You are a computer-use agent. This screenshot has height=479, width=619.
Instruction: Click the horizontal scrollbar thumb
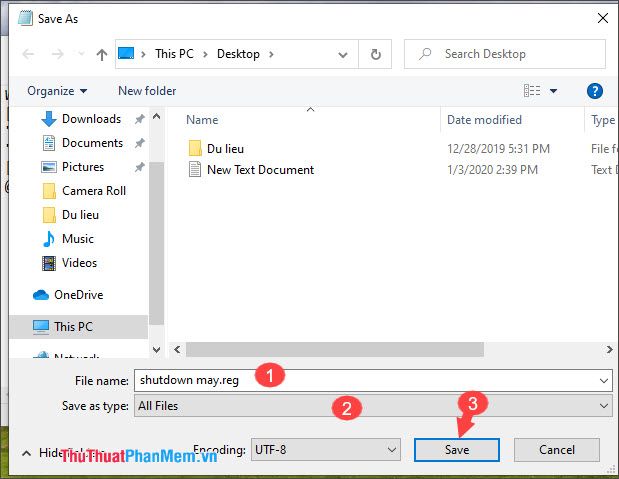pyautogui.click(x=335, y=349)
